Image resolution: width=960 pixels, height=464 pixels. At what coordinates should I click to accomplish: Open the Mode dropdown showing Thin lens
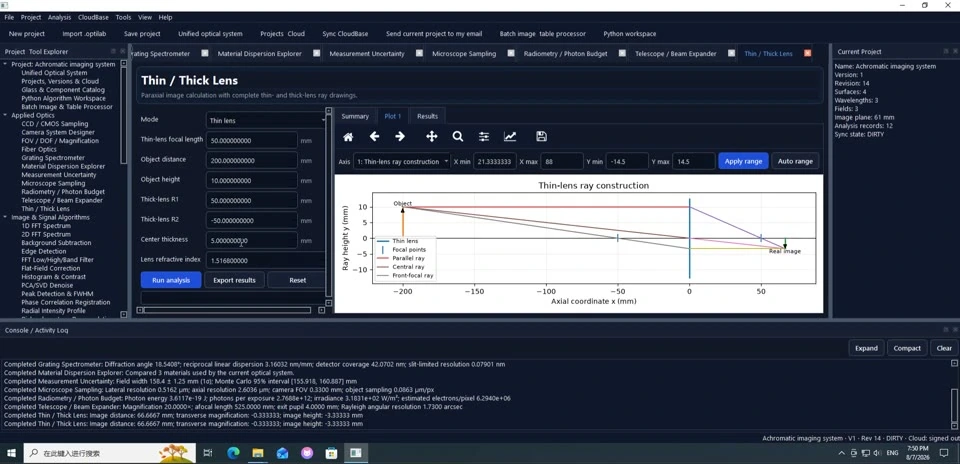[x=266, y=121]
